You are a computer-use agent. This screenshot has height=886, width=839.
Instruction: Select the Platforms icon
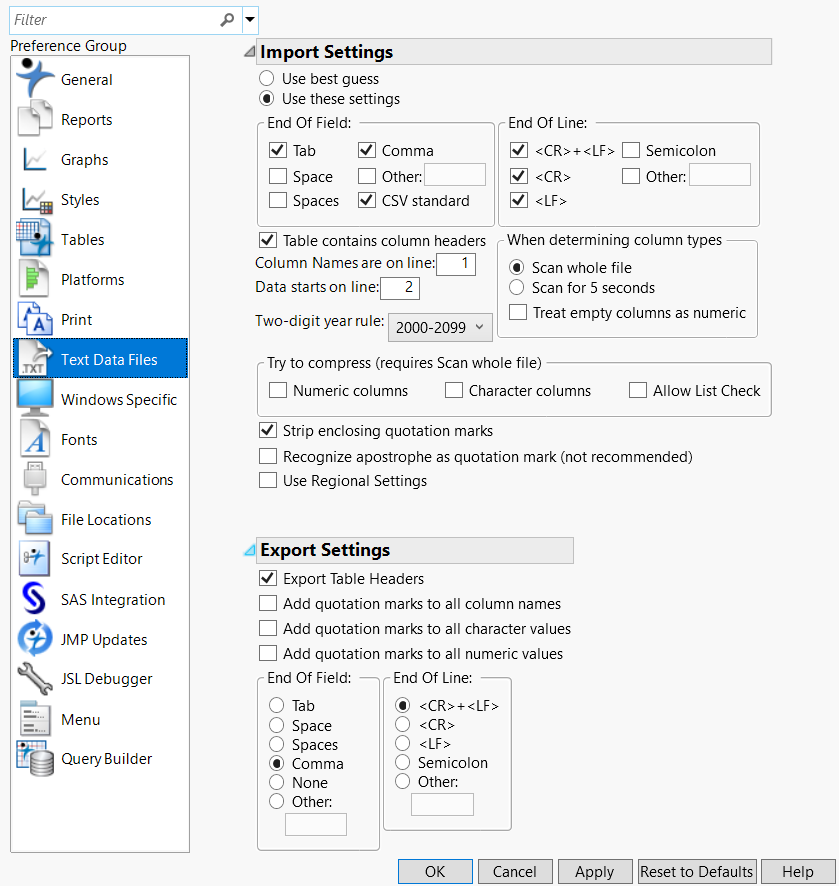pyautogui.click(x=34, y=279)
